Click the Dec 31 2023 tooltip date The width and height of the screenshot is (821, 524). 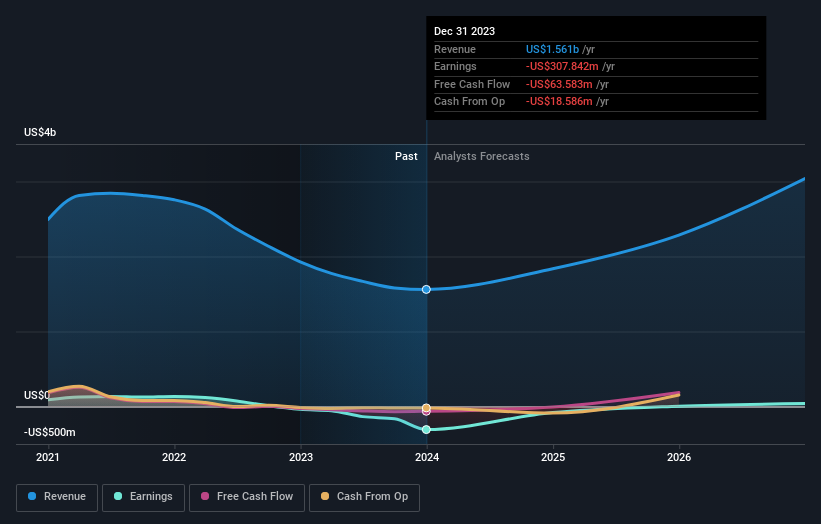[464, 31]
